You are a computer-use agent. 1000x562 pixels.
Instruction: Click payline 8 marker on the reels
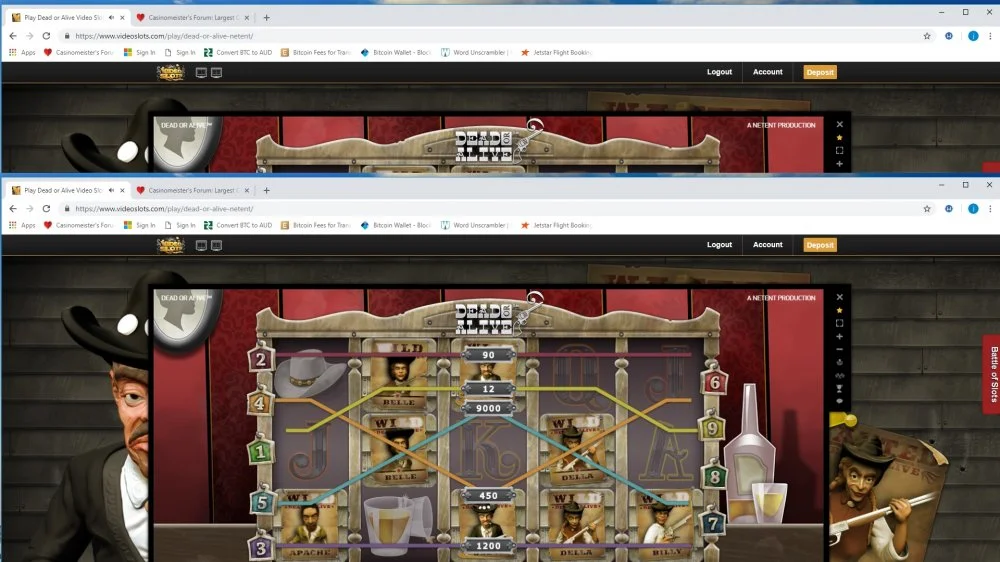tap(714, 477)
